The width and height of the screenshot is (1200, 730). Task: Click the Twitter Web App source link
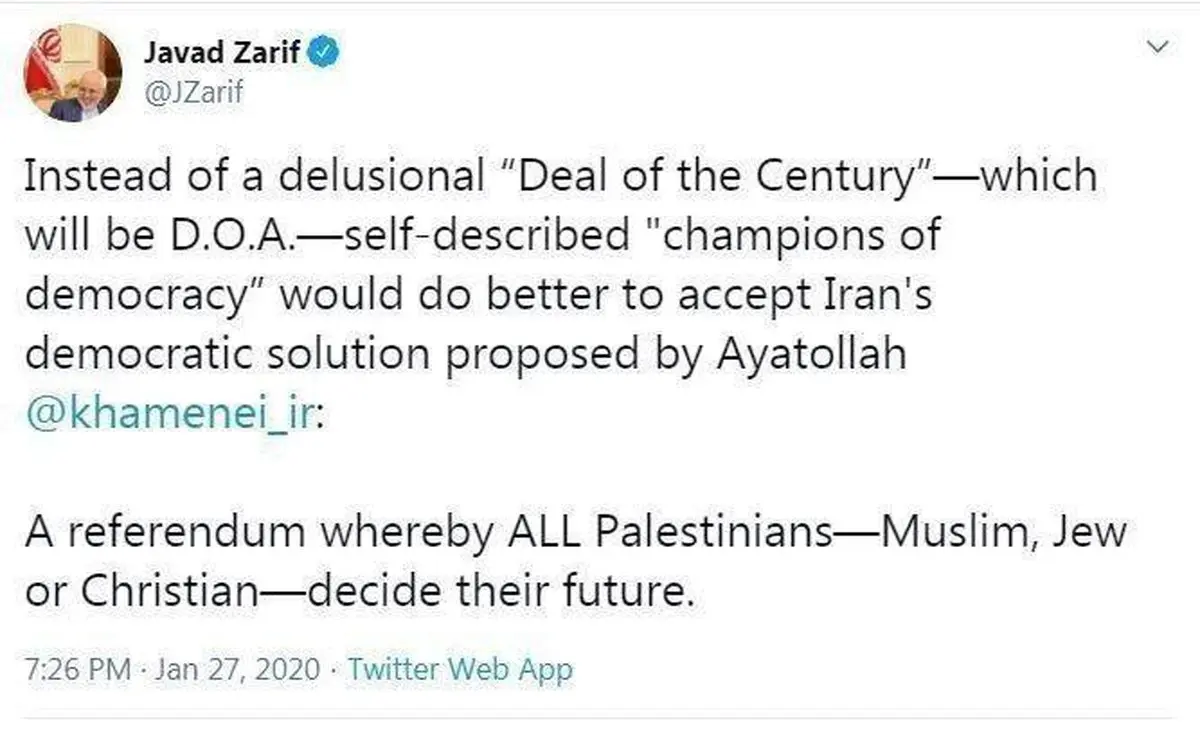click(x=460, y=669)
